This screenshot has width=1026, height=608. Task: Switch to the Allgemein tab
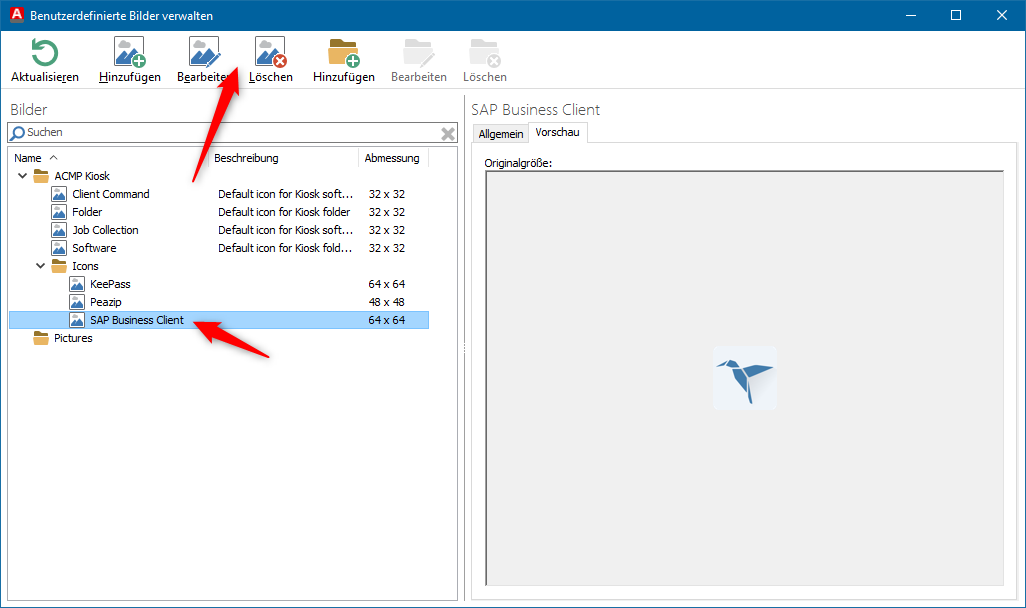click(500, 134)
